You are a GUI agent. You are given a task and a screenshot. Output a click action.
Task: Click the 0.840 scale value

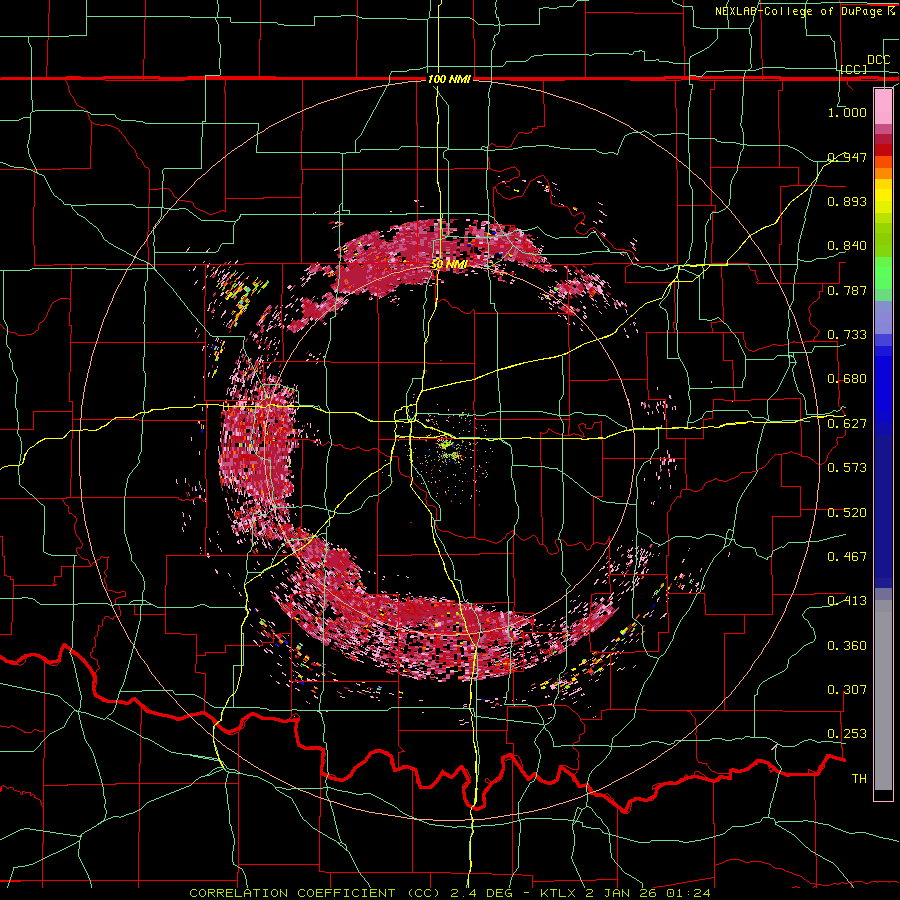[847, 245]
